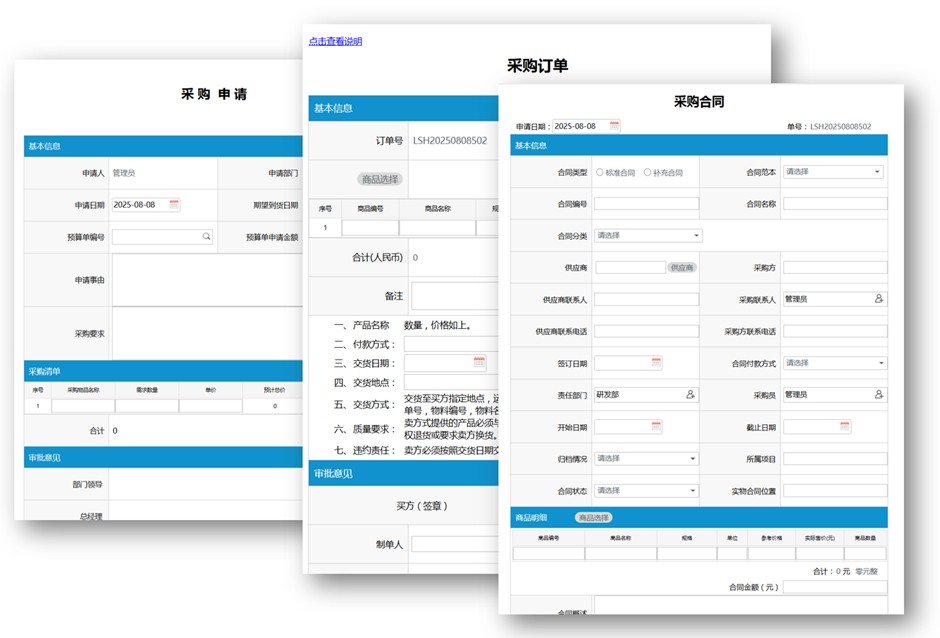Click person selector icon in 责任部门 field
This screenshot has height=638, width=940.
[690, 395]
